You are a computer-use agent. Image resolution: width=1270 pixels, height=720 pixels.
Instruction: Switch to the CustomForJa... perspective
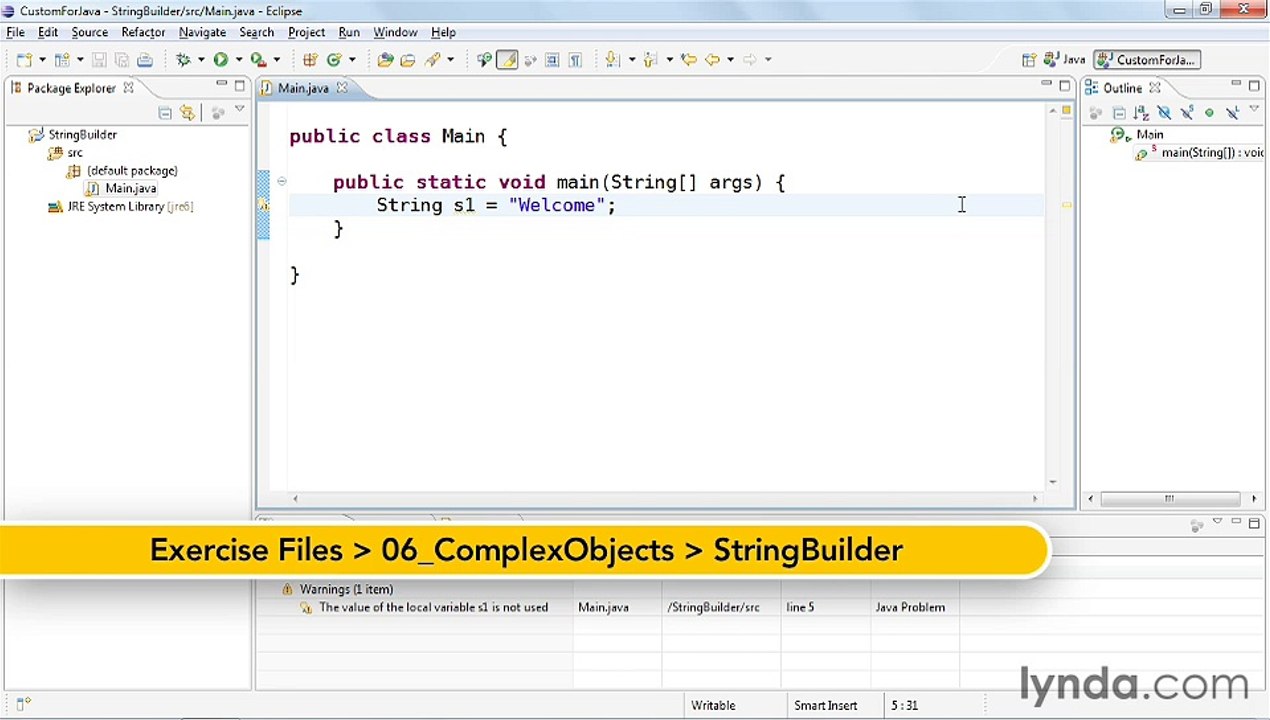pyautogui.click(x=1147, y=60)
